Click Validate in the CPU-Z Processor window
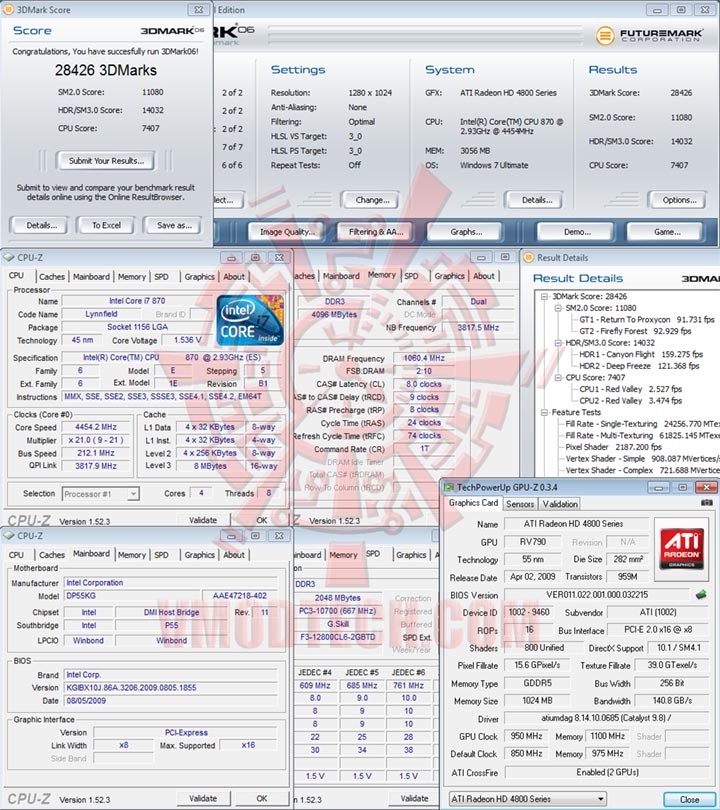 202,520
